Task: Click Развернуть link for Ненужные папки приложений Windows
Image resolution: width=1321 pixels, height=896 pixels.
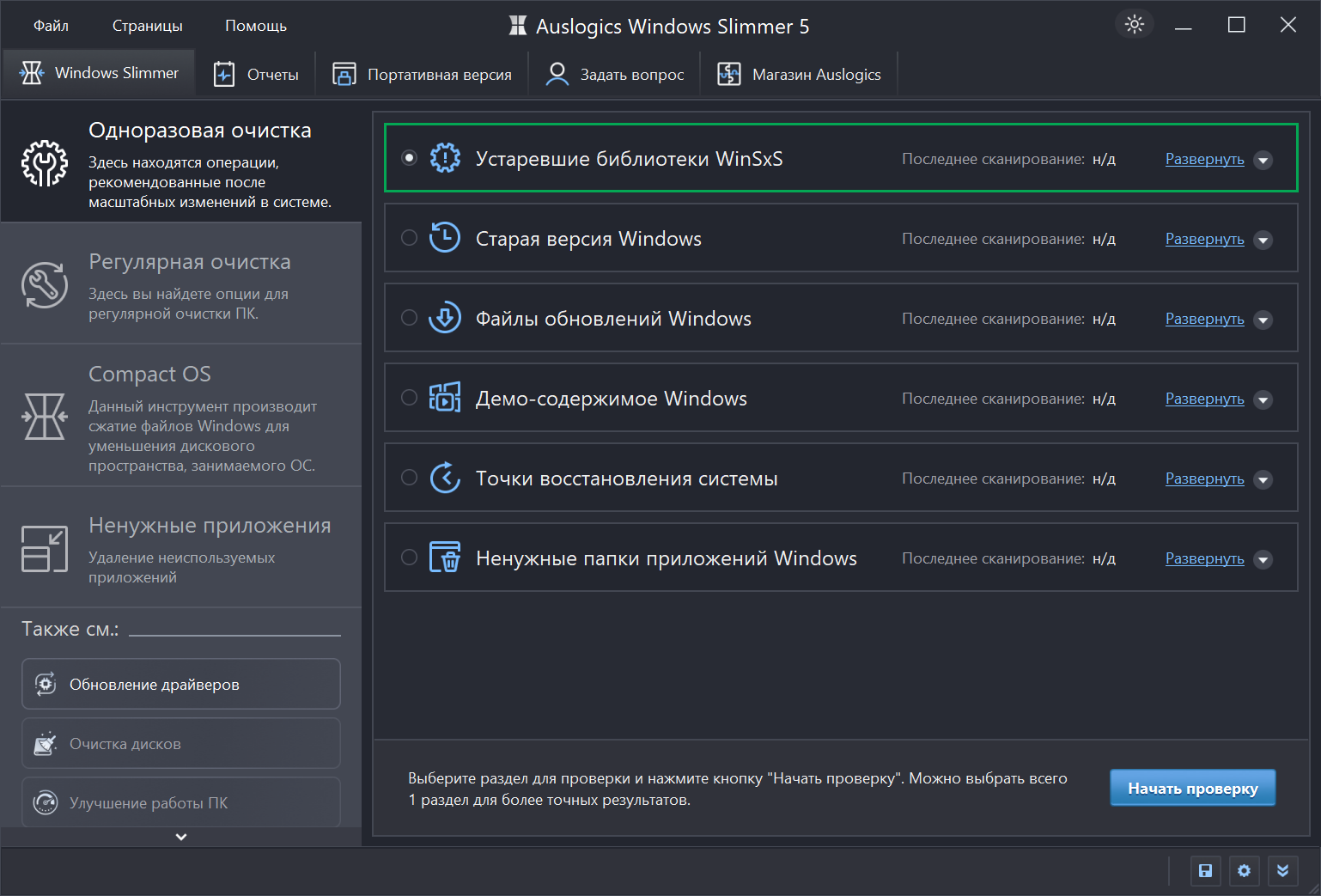Action: (1204, 558)
